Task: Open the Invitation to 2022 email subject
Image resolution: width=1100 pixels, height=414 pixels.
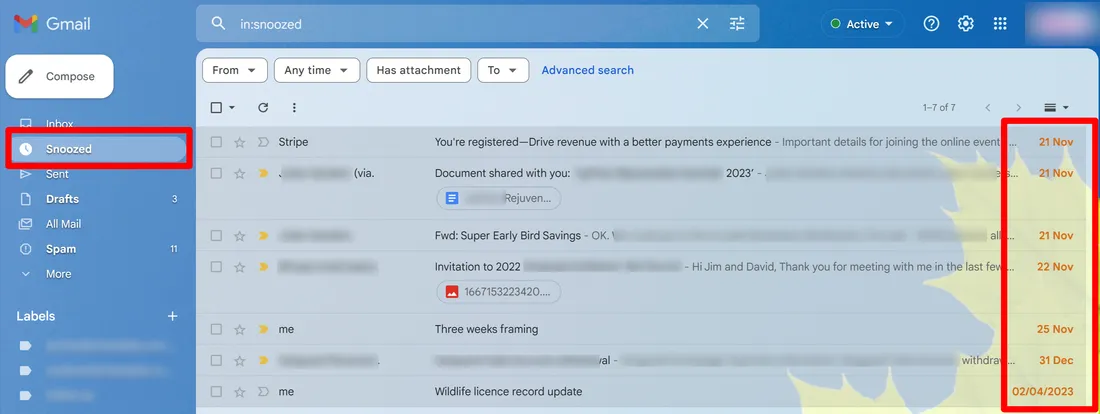Action: 558,267
